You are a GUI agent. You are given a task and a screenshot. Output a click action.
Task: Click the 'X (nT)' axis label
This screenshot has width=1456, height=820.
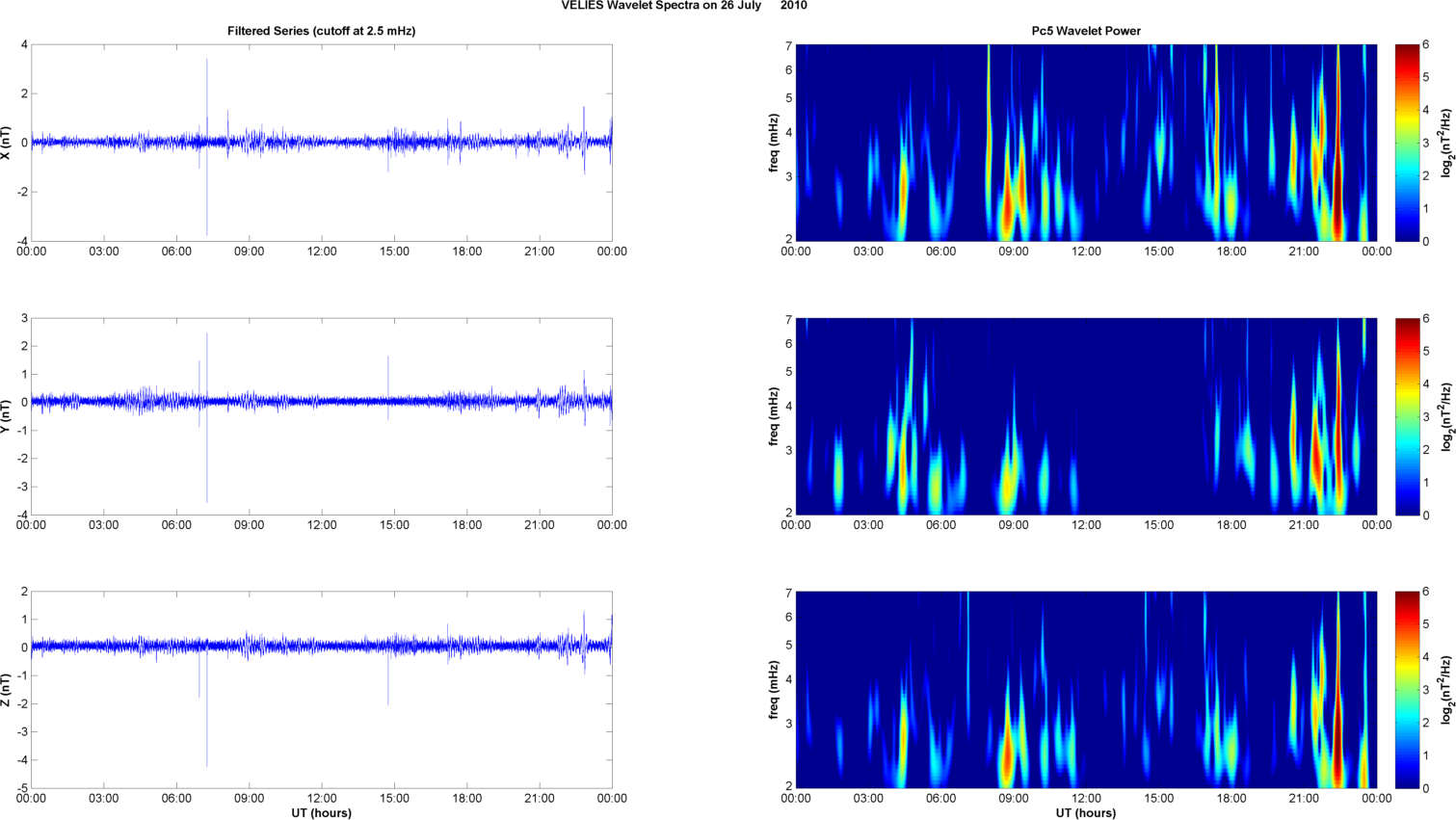tap(7, 143)
